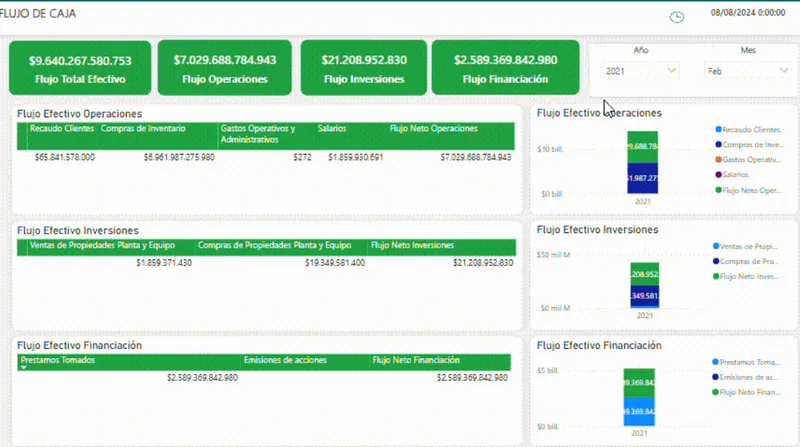Sort by Flujo Neto Operaciones column header

click(x=434, y=129)
